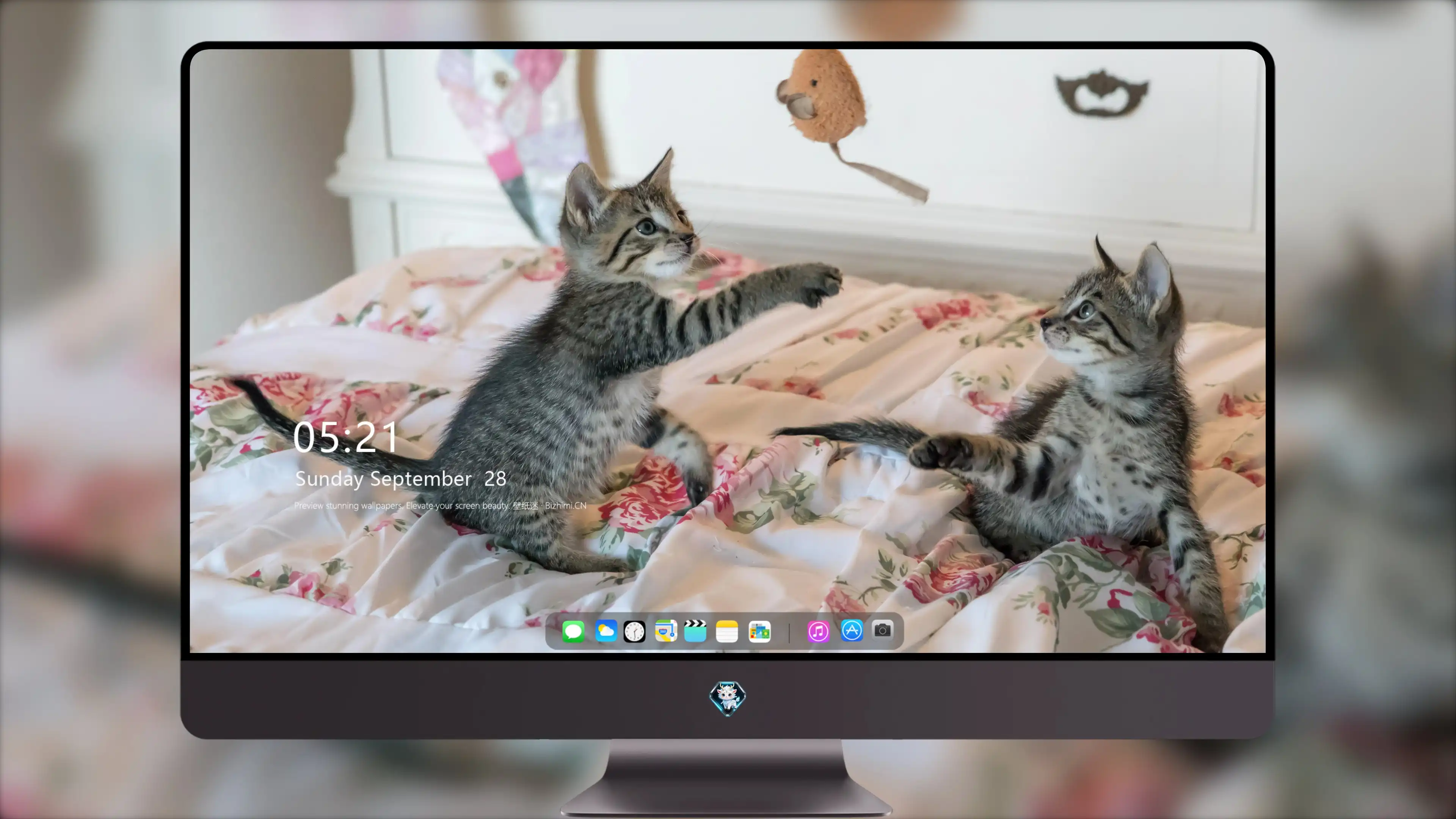Launch the Maps app from dock

666,631
